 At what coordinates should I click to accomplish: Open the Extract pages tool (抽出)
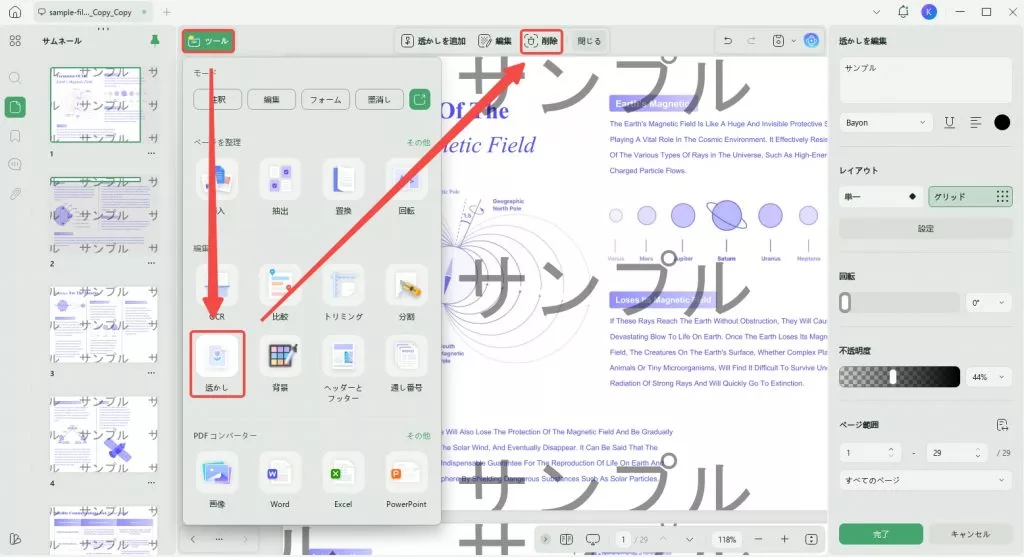coord(280,187)
